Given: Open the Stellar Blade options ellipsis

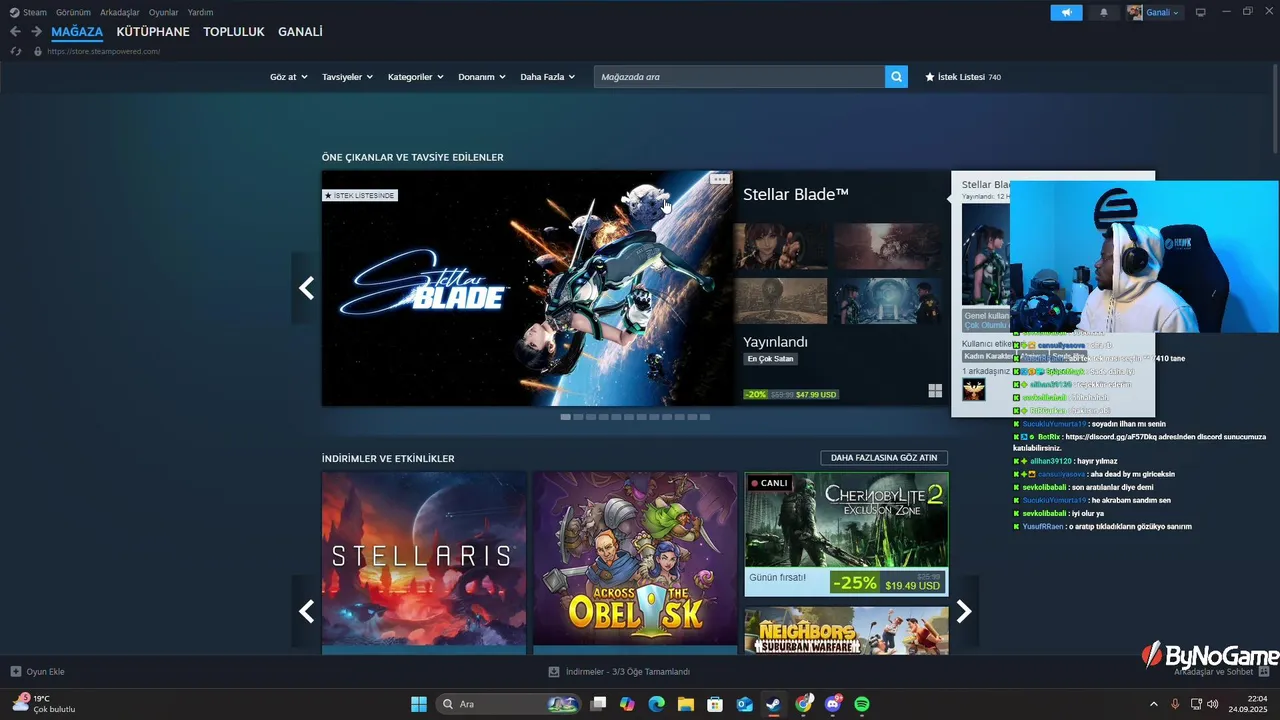Looking at the screenshot, I should click(x=720, y=179).
